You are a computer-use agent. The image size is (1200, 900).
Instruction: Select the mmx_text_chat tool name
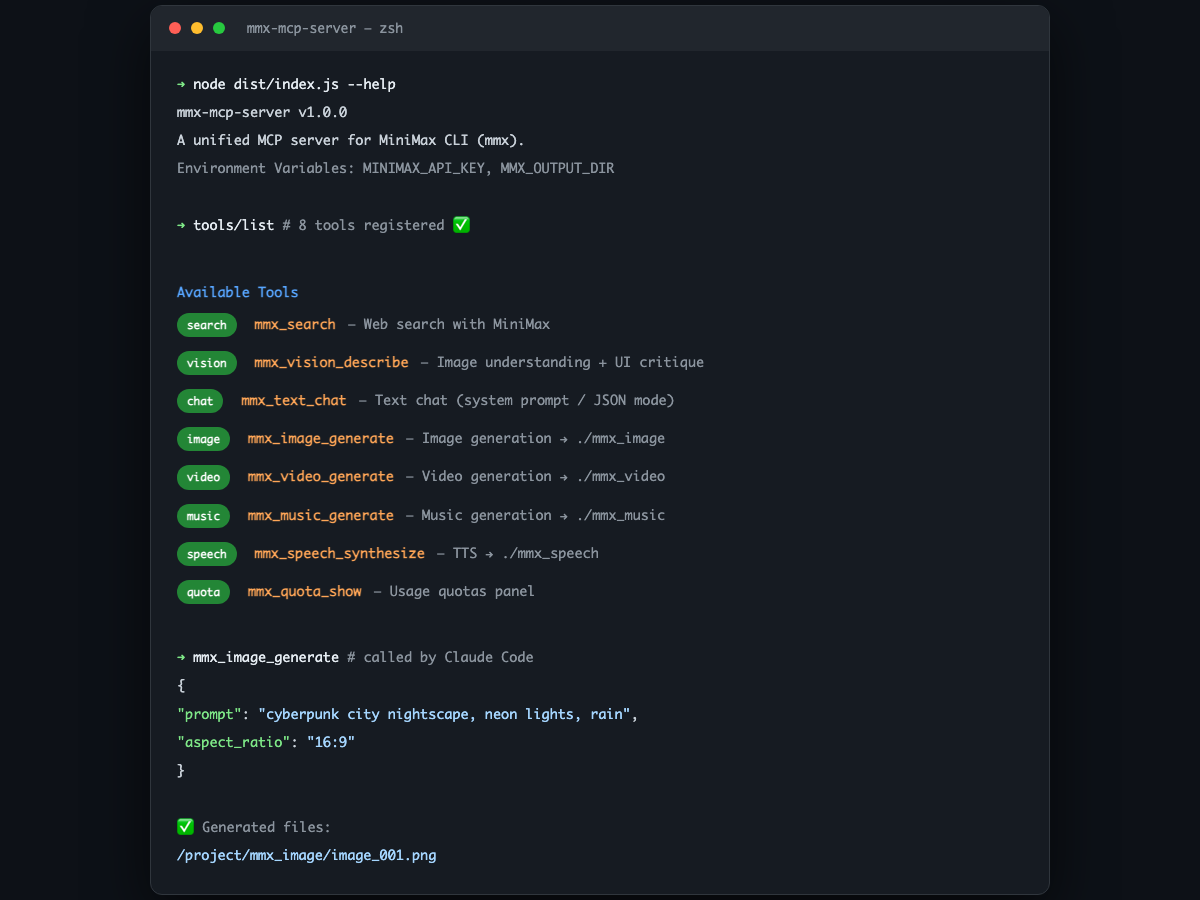pos(293,400)
